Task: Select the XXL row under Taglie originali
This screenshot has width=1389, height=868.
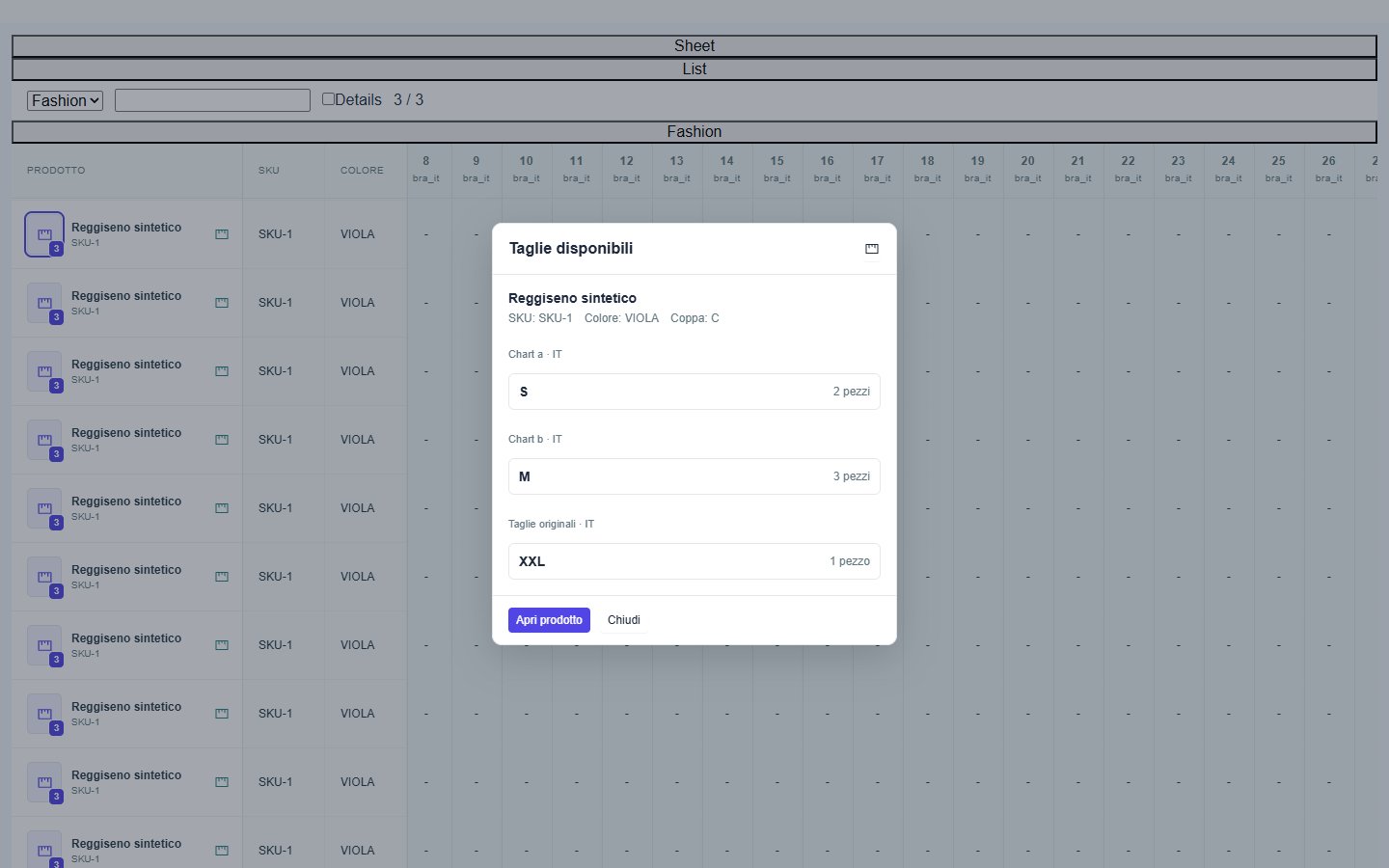Action: point(694,561)
